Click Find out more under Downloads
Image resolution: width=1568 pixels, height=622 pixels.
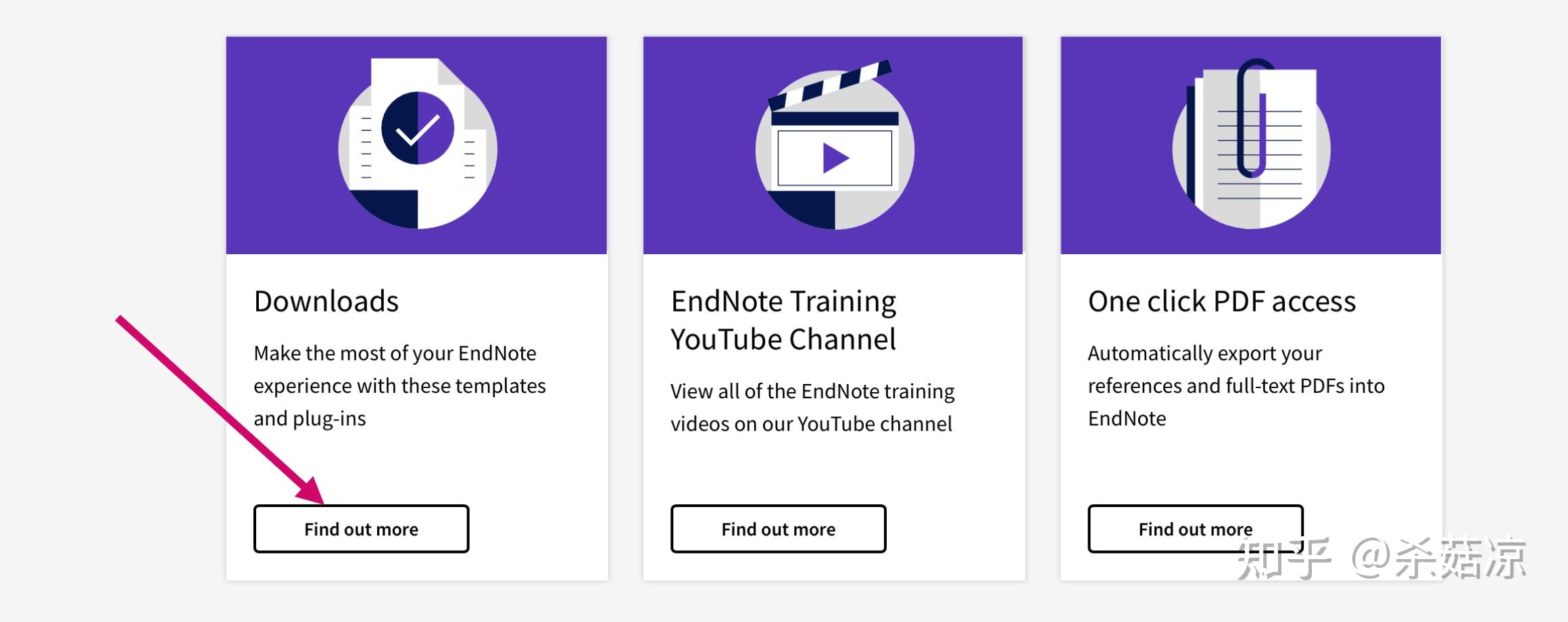361,529
